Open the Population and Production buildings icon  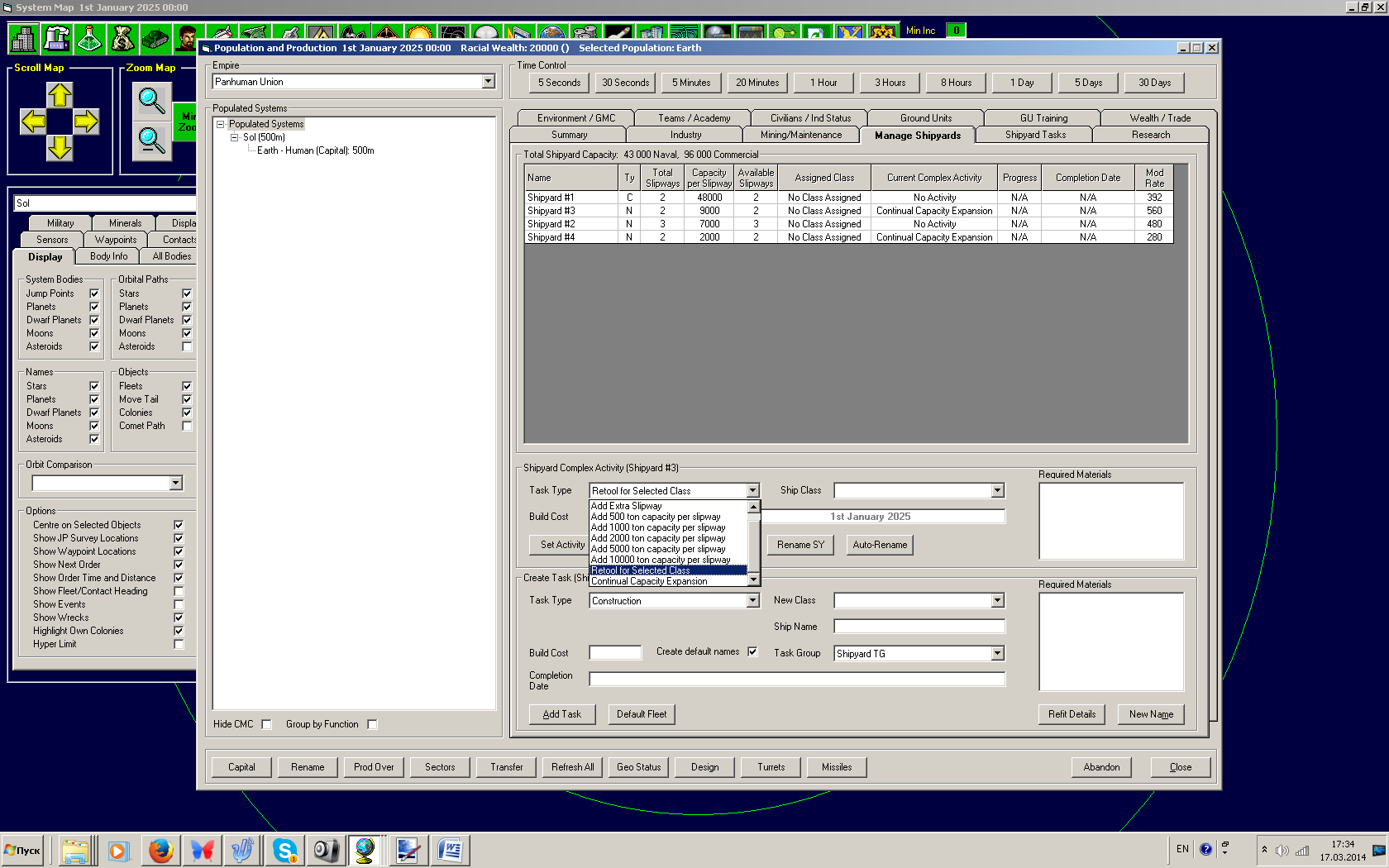click(x=23, y=38)
